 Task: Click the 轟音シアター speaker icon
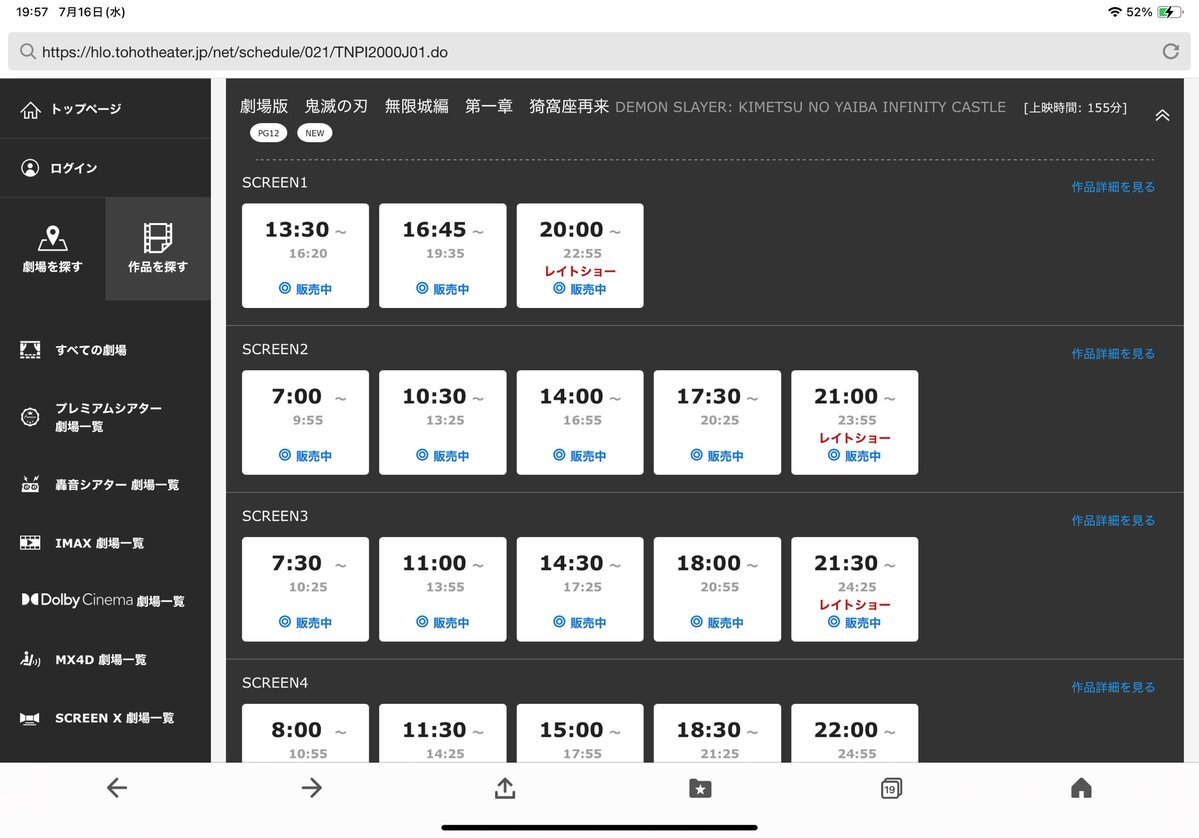[x=30, y=484]
